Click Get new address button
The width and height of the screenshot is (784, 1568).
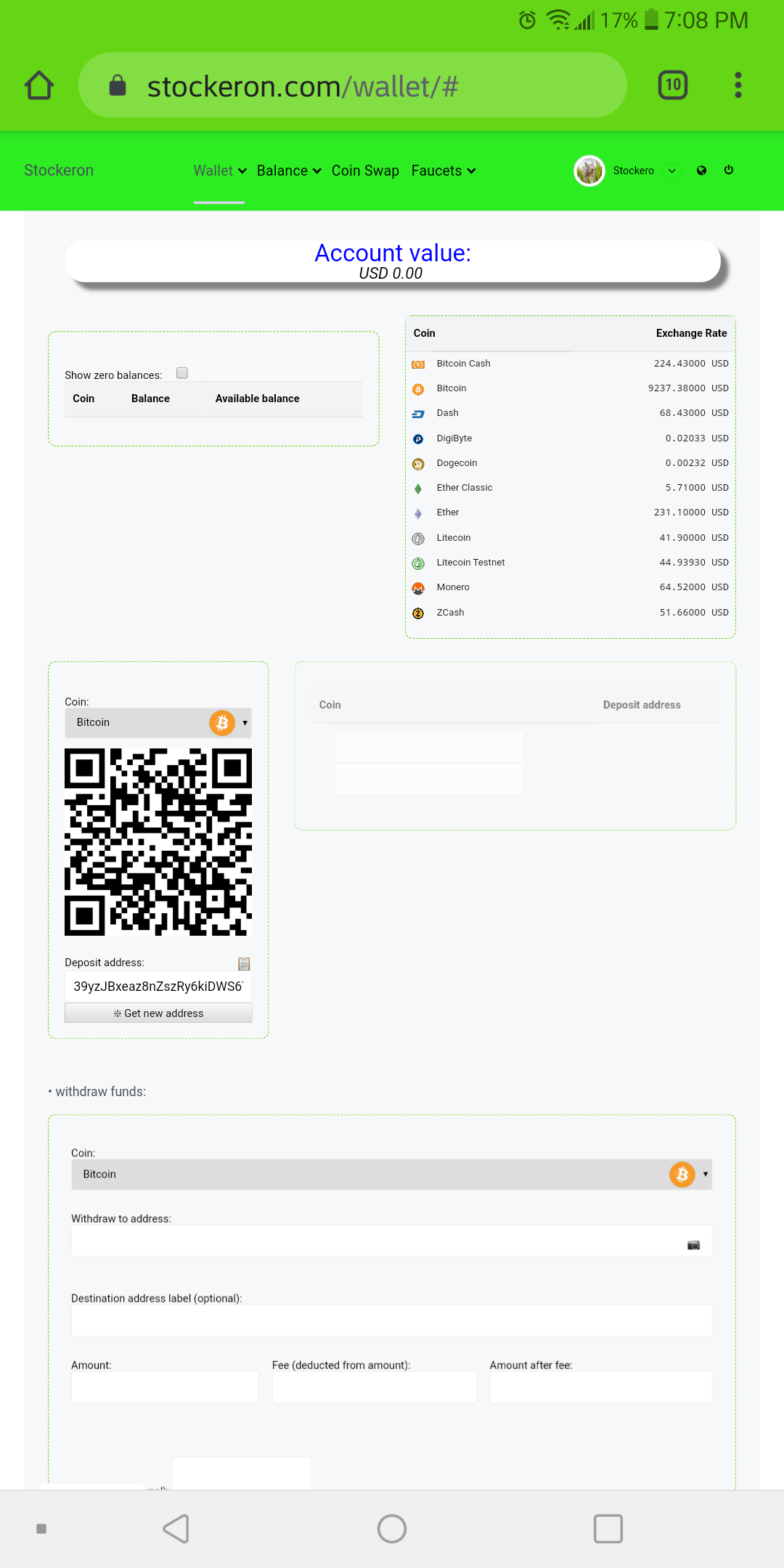158,1013
